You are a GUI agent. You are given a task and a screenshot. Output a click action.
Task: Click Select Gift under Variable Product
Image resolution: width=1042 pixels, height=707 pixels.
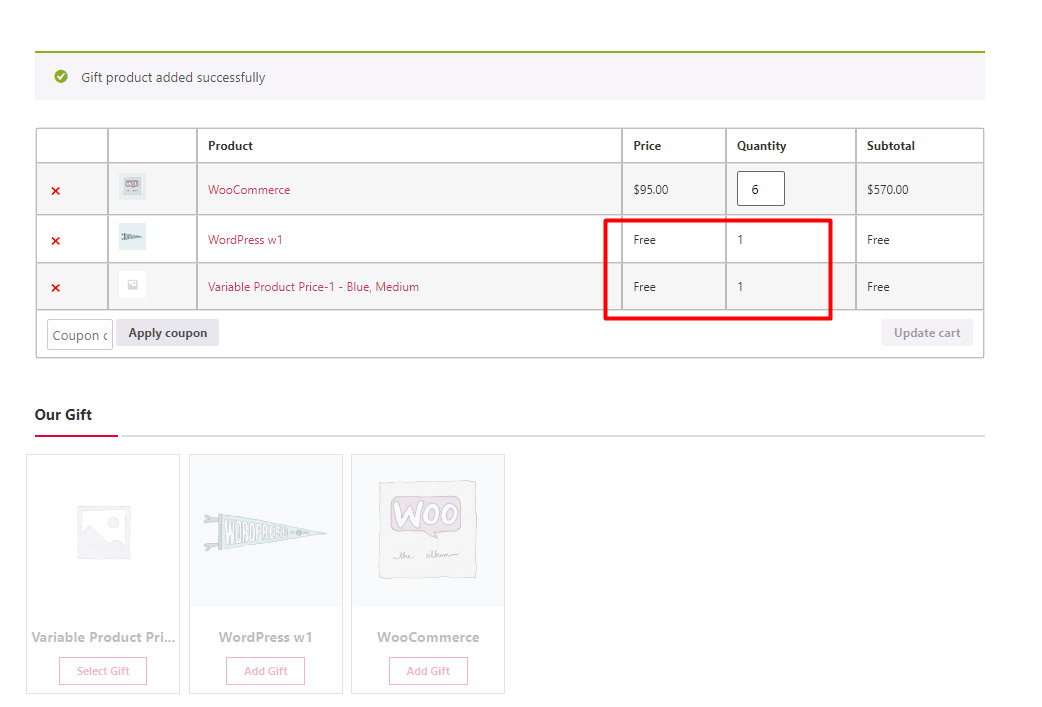(x=103, y=671)
